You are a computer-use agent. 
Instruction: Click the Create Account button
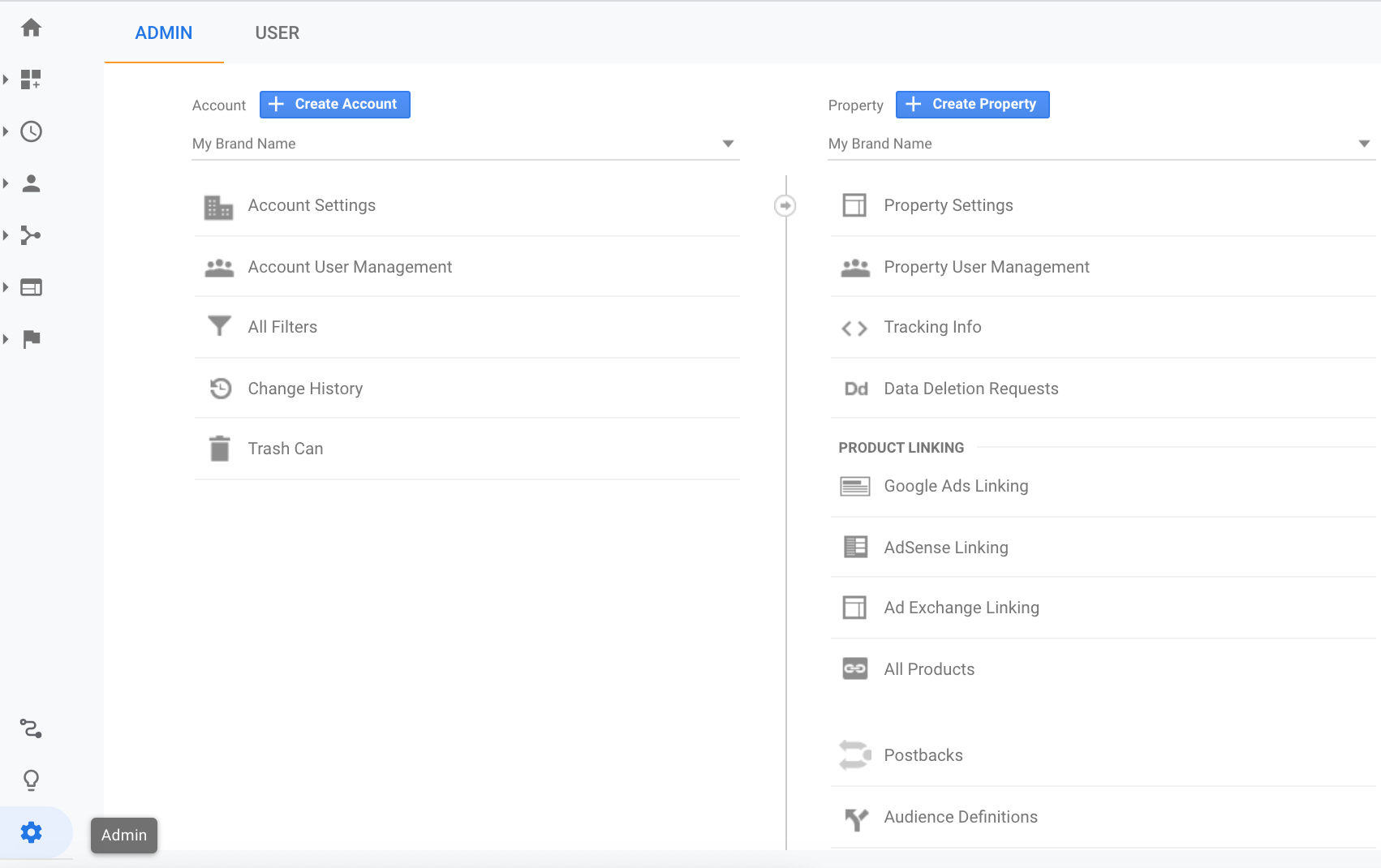pos(335,105)
